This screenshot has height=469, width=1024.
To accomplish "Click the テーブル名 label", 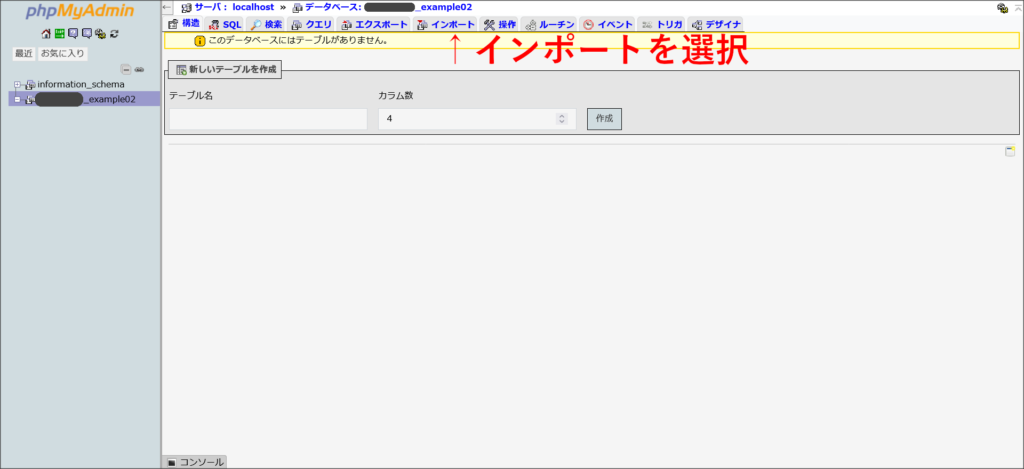I will click(191, 95).
